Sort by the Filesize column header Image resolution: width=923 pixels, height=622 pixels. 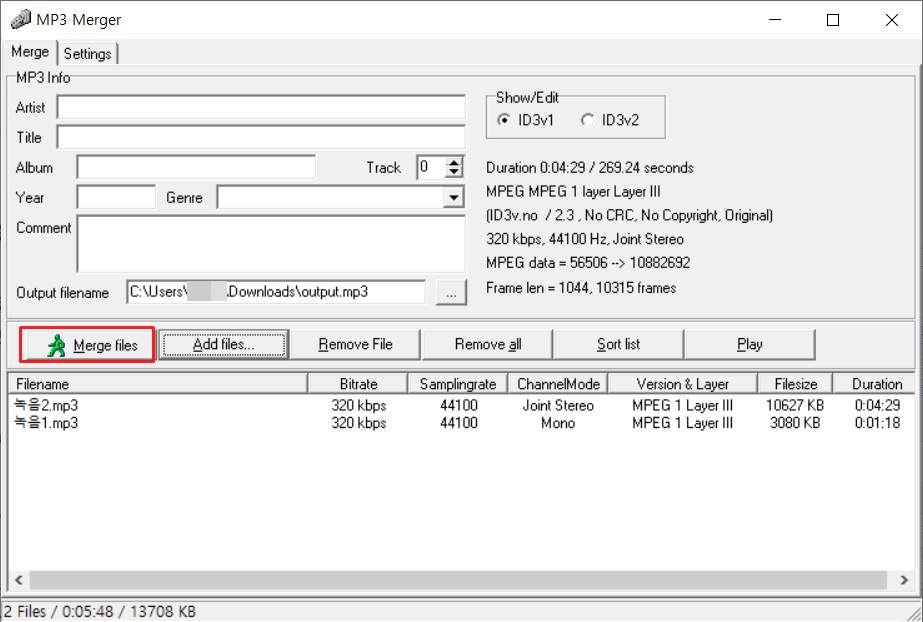click(795, 384)
